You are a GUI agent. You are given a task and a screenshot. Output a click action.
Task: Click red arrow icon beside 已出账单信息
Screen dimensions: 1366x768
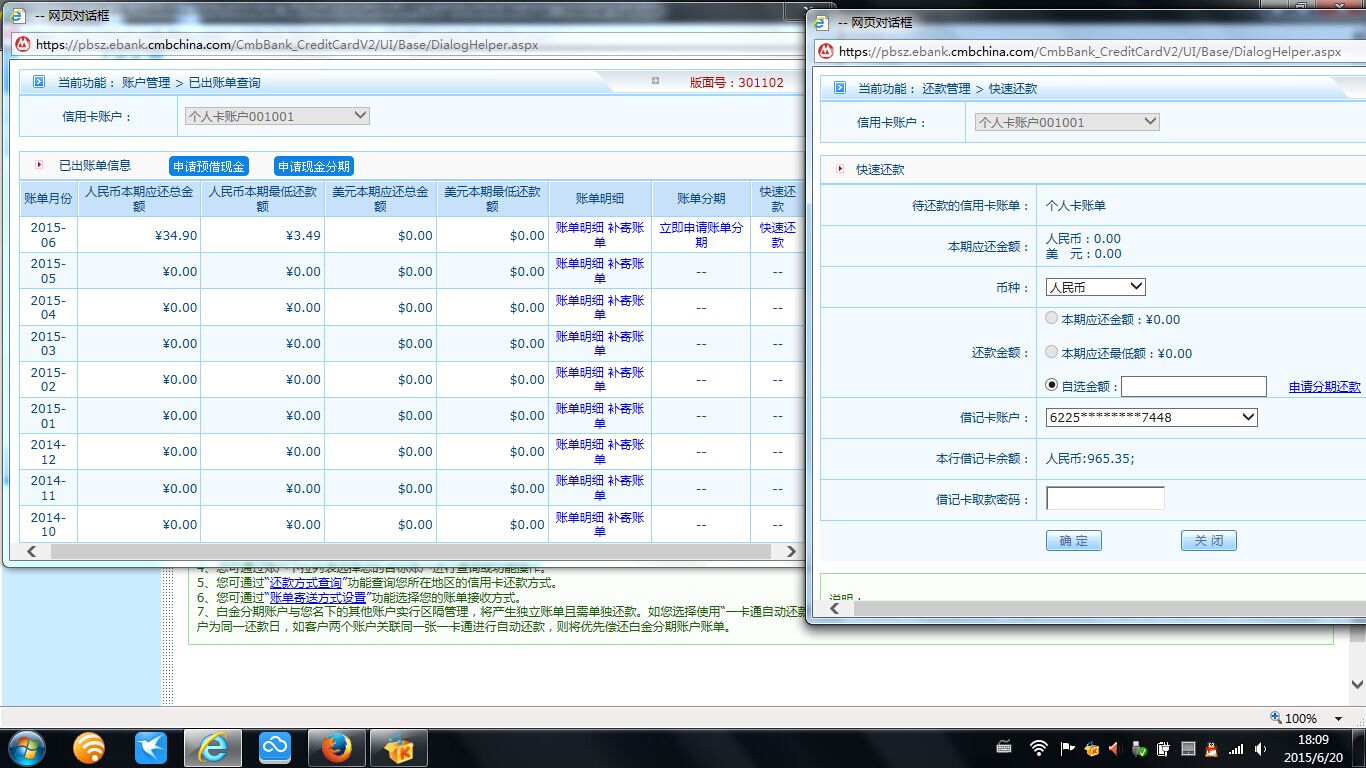(x=40, y=165)
